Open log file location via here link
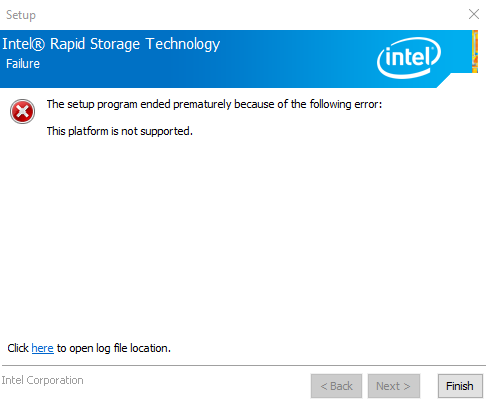Image resolution: width=489 pixels, height=403 pixels. tap(42, 348)
